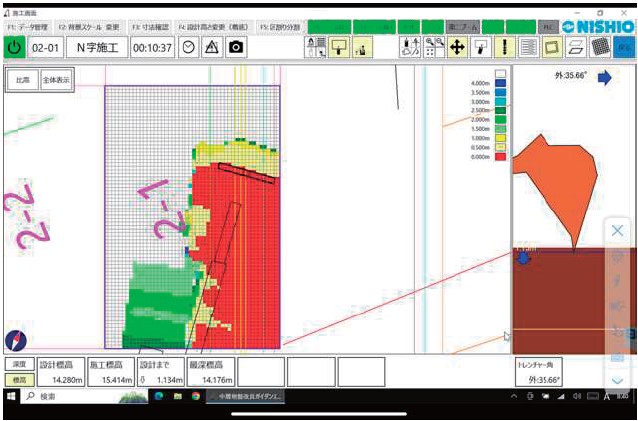The image size is (638, 421).
Task: Click the 設計まで 1.134m value box
Action: coord(161,372)
